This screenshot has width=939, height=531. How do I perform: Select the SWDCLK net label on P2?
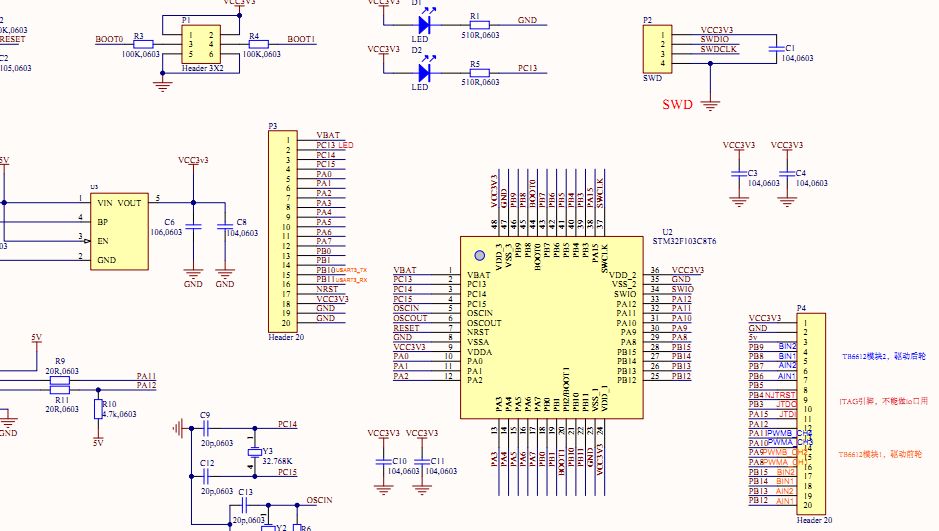[x=719, y=49]
